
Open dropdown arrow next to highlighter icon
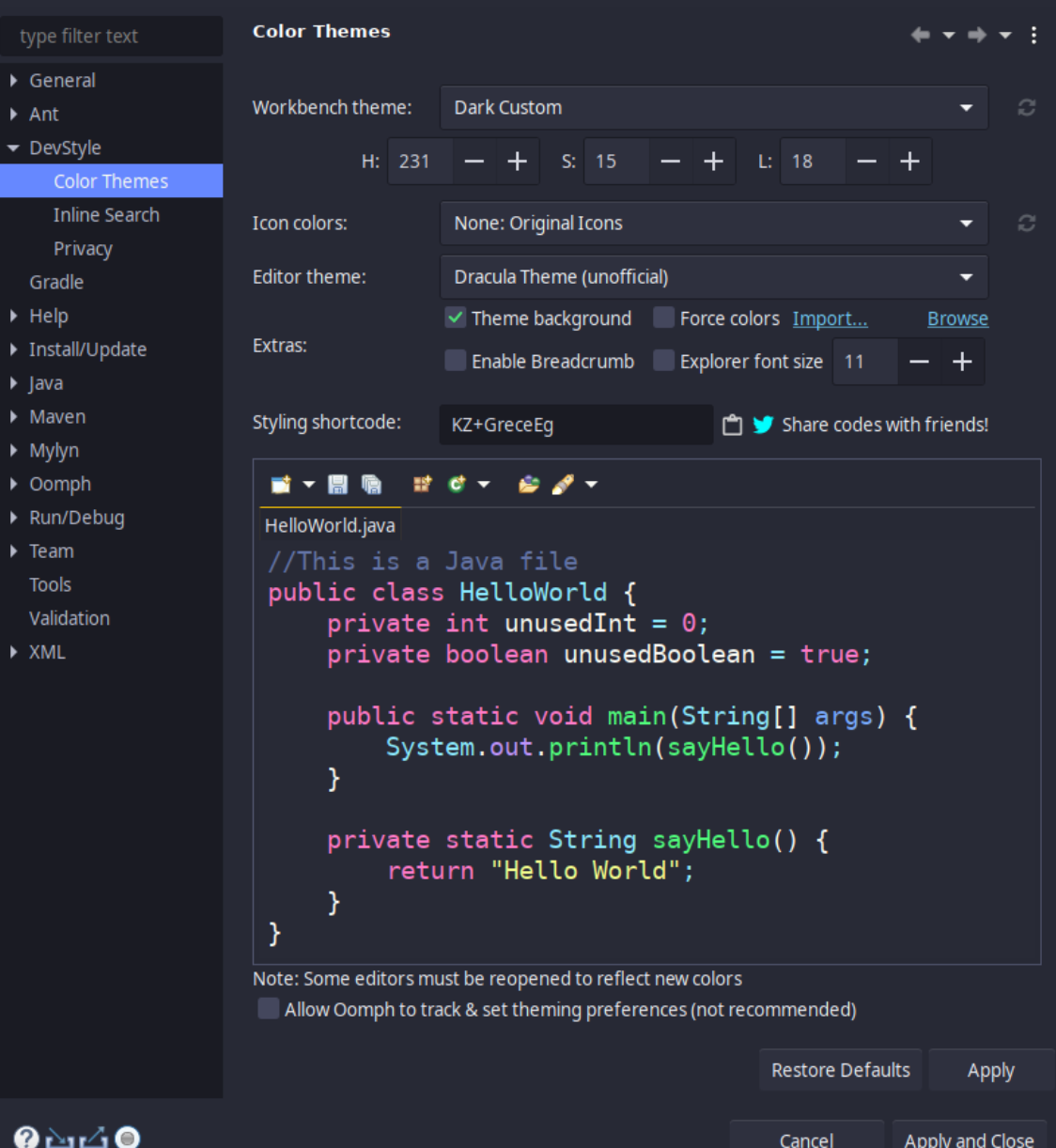point(591,485)
